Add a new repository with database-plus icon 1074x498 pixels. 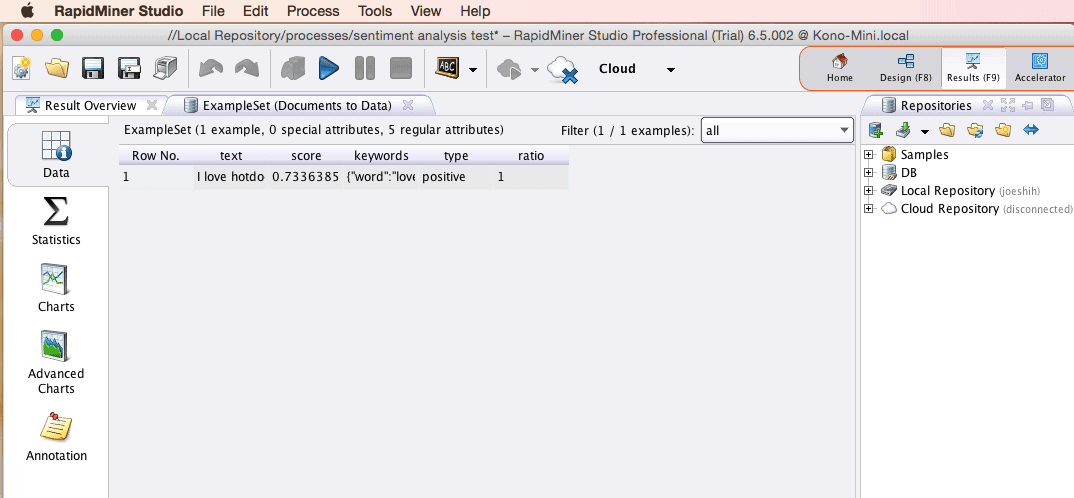[875, 130]
